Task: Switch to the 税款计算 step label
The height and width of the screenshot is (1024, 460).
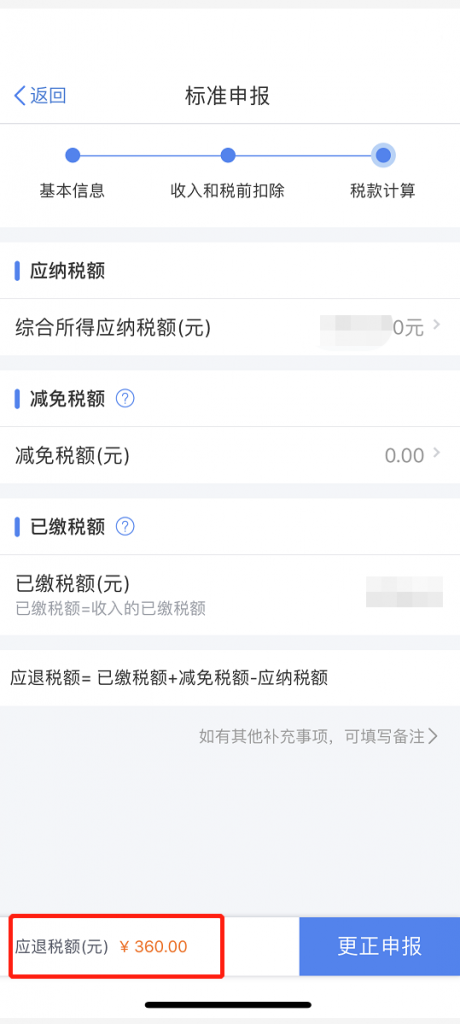Action: [x=383, y=191]
